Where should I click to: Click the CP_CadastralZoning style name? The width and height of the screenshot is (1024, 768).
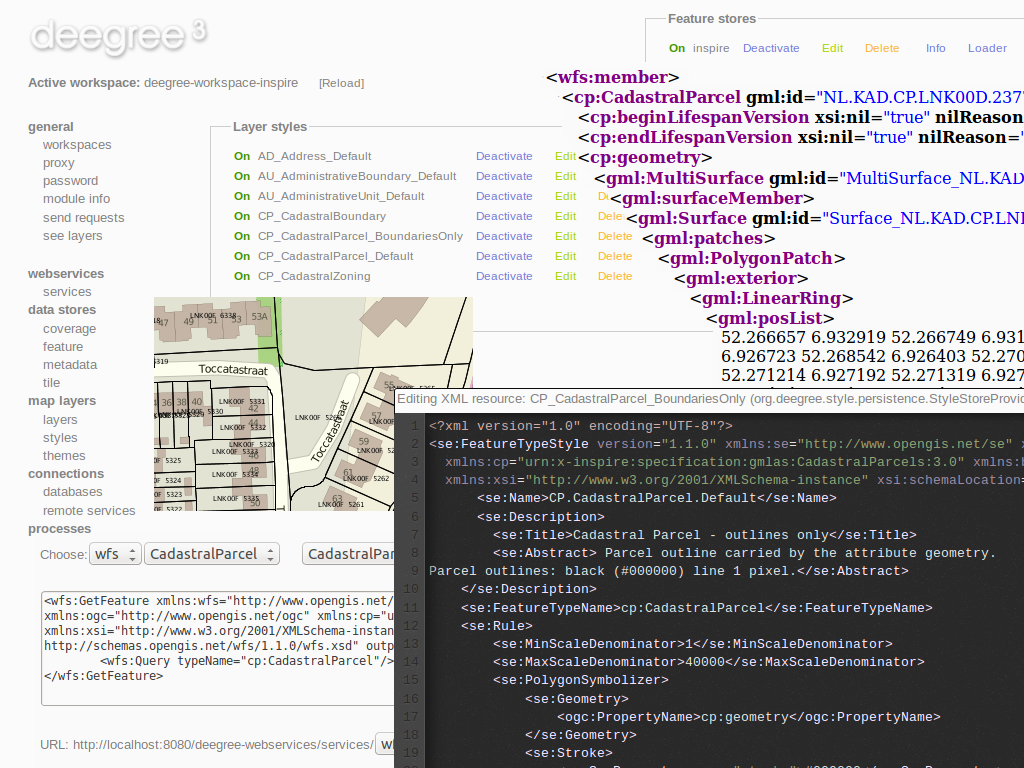click(x=314, y=276)
